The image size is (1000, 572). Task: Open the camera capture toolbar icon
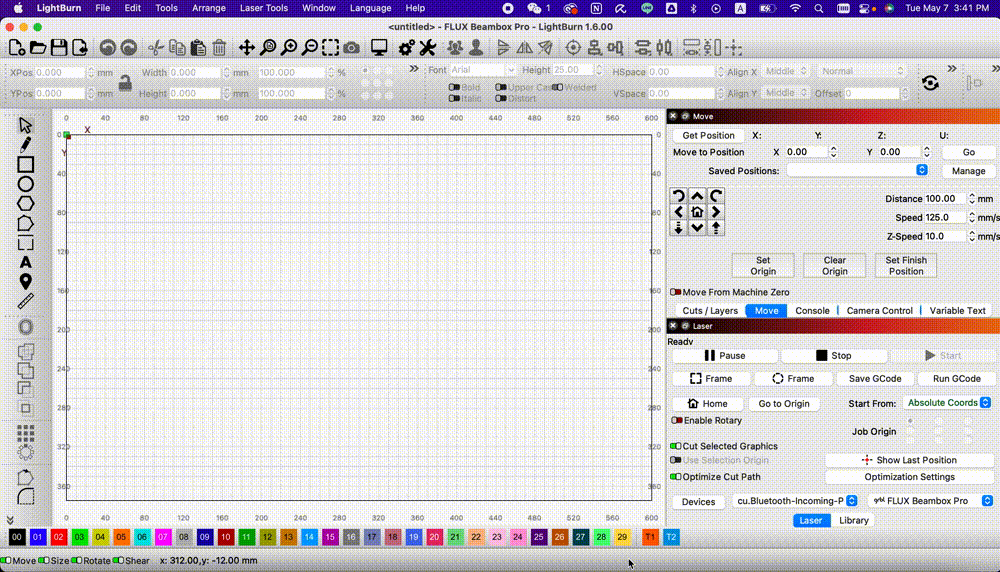[x=351, y=47]
